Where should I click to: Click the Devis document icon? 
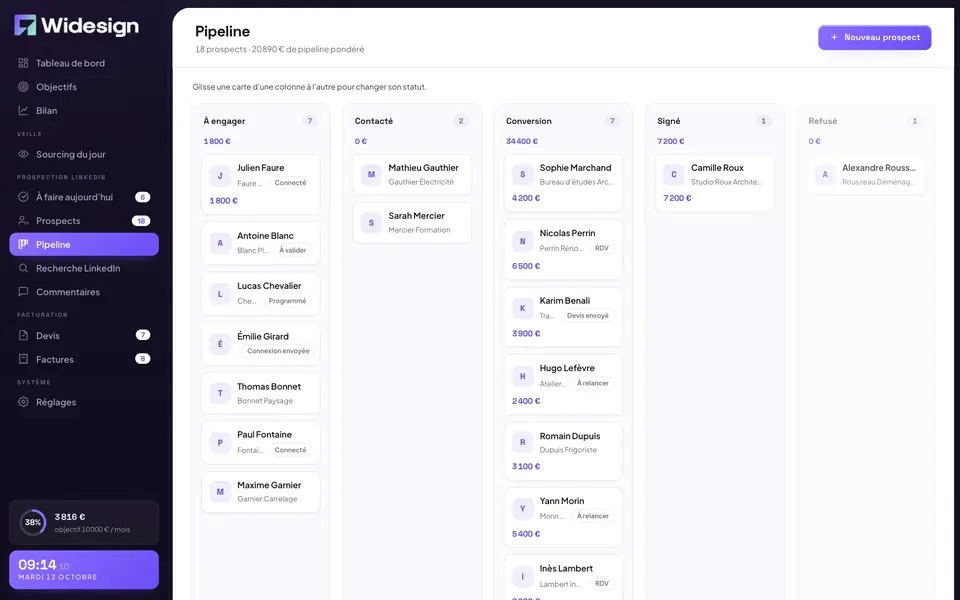pyautogui.click(x=23, y=336)
